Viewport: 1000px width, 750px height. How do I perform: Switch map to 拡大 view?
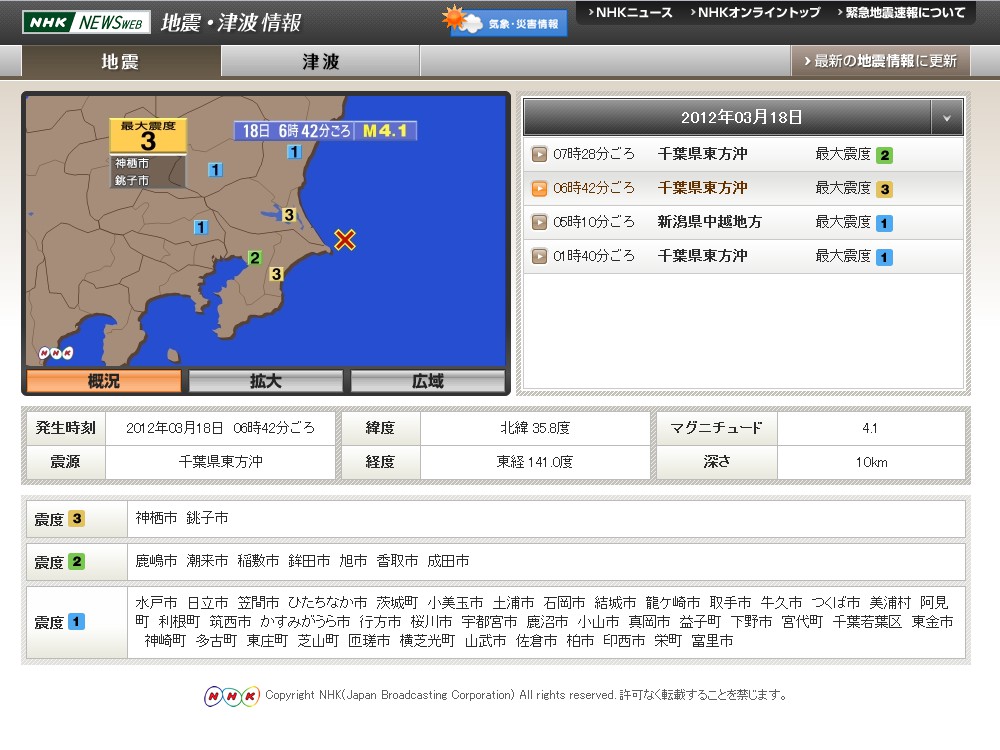pyautogui.click(x=265, y=381)
